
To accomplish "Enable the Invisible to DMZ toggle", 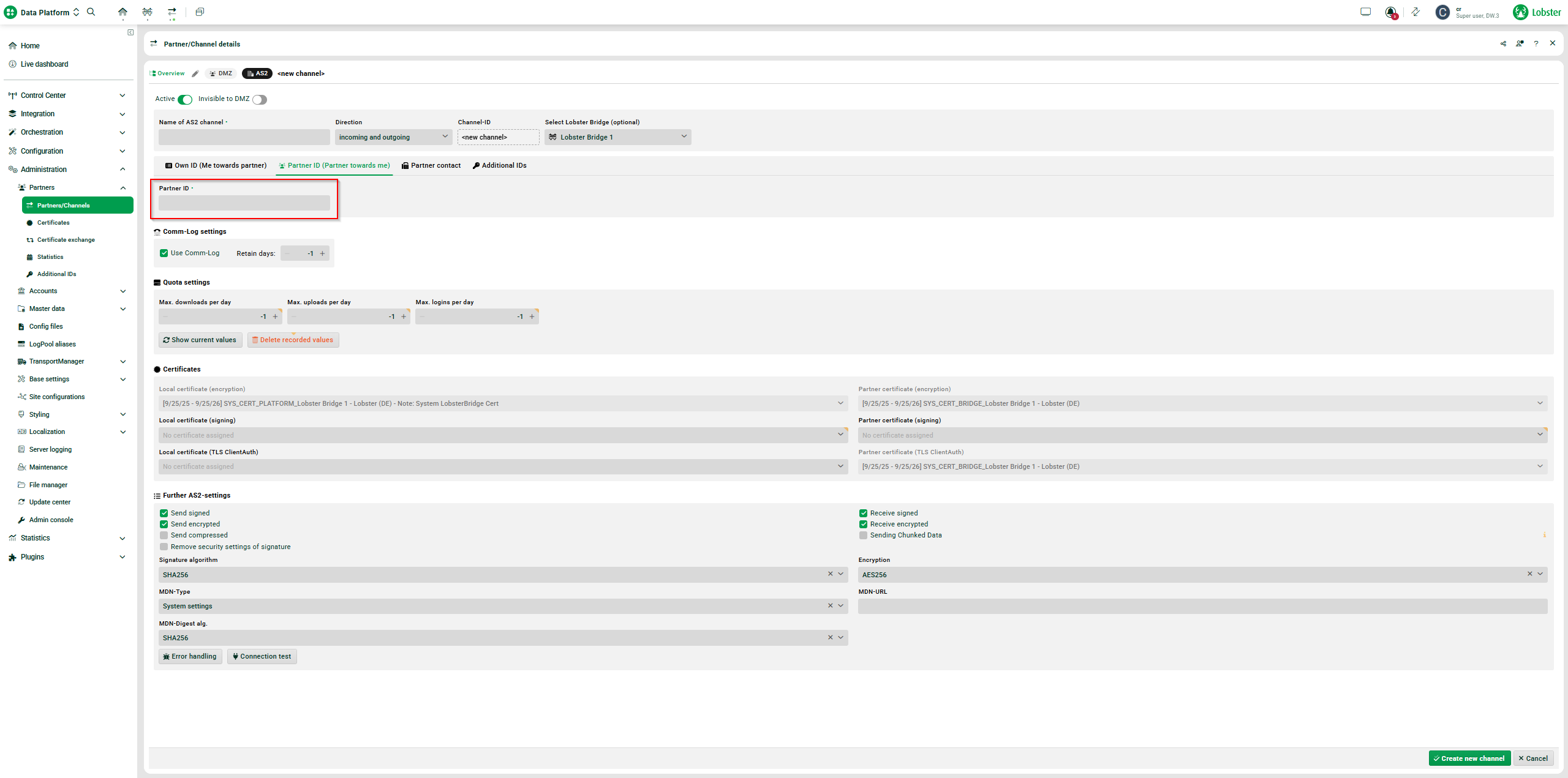I will coord(260,99).
